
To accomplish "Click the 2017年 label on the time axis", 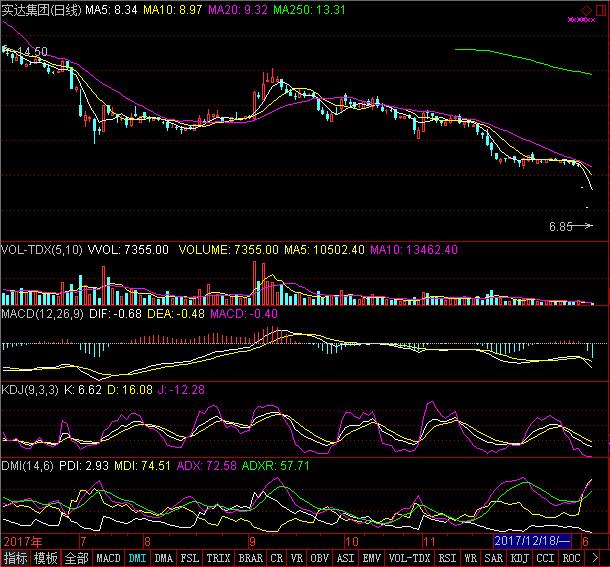I will point(23,541).
